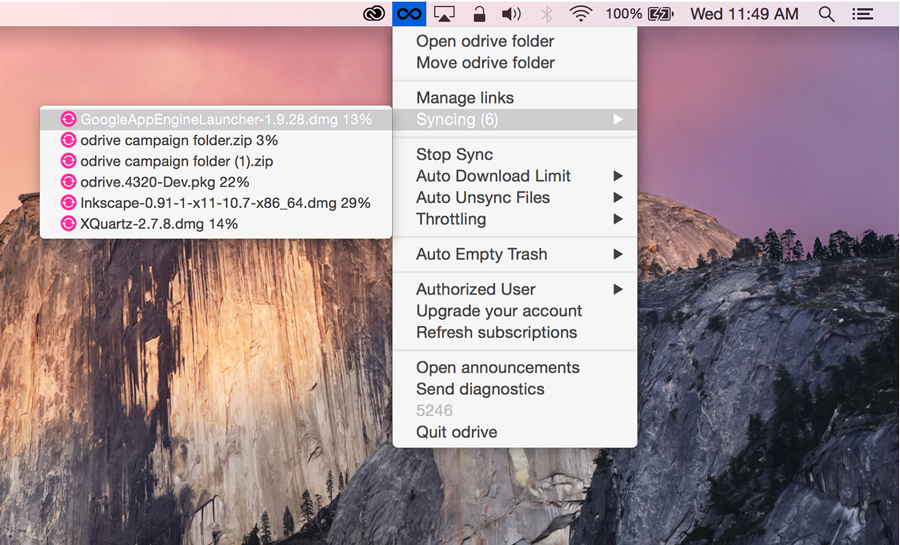Image resolution: width=900 pixels, height=545 pixels.
Task: Click the odrive infinity menu bar icon
Action: 409,13
